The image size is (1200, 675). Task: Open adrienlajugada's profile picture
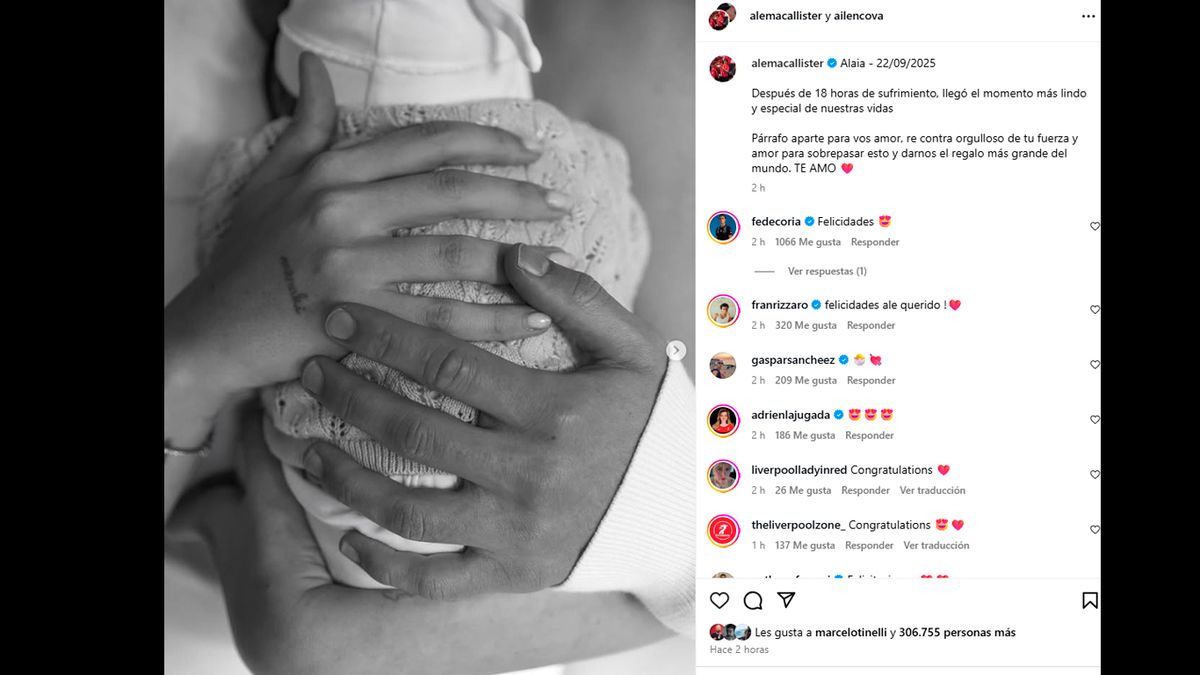[x=723, y=421]
